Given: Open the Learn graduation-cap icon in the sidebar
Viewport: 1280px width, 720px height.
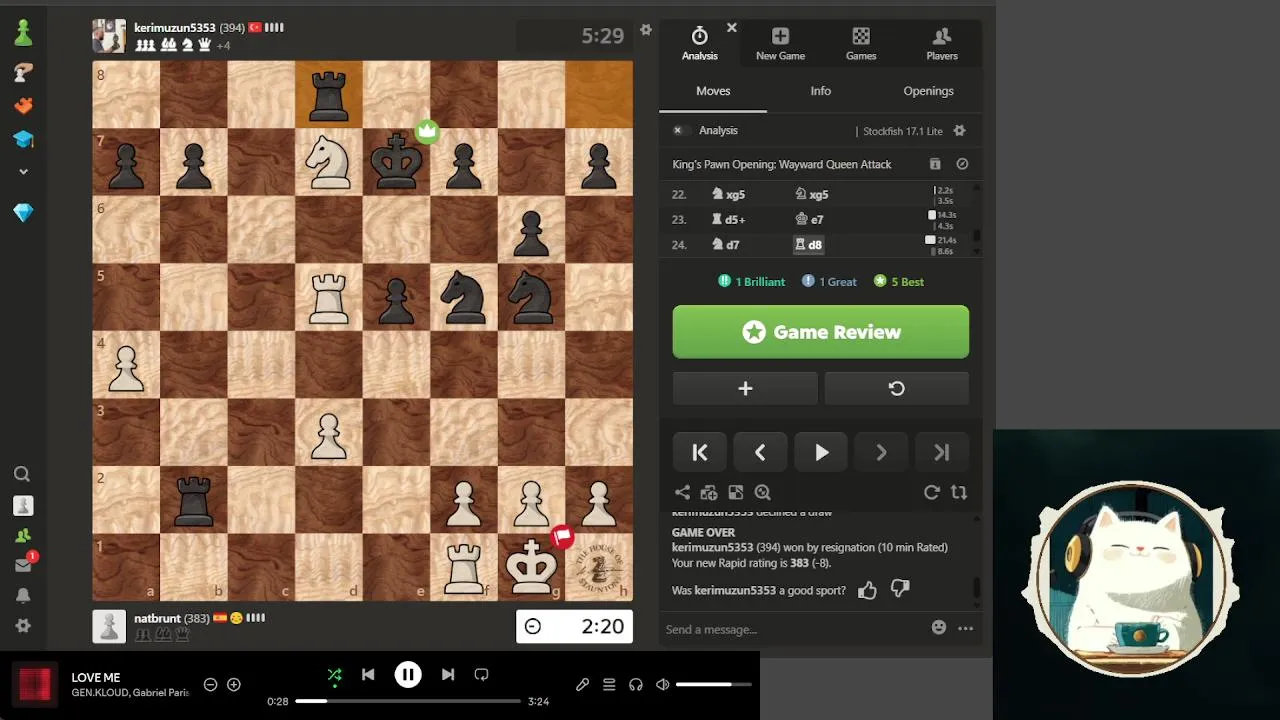Looking at the screenshot, I should 23,139.
